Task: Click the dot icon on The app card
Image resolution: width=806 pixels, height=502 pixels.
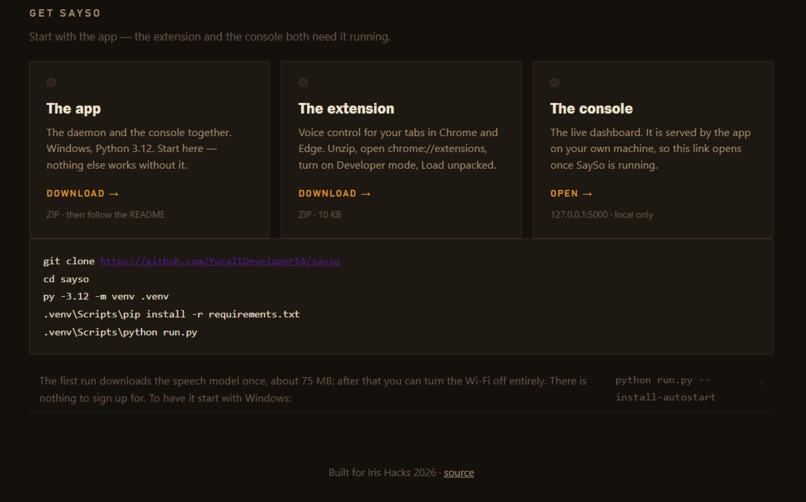Action: tap(51, 83)
